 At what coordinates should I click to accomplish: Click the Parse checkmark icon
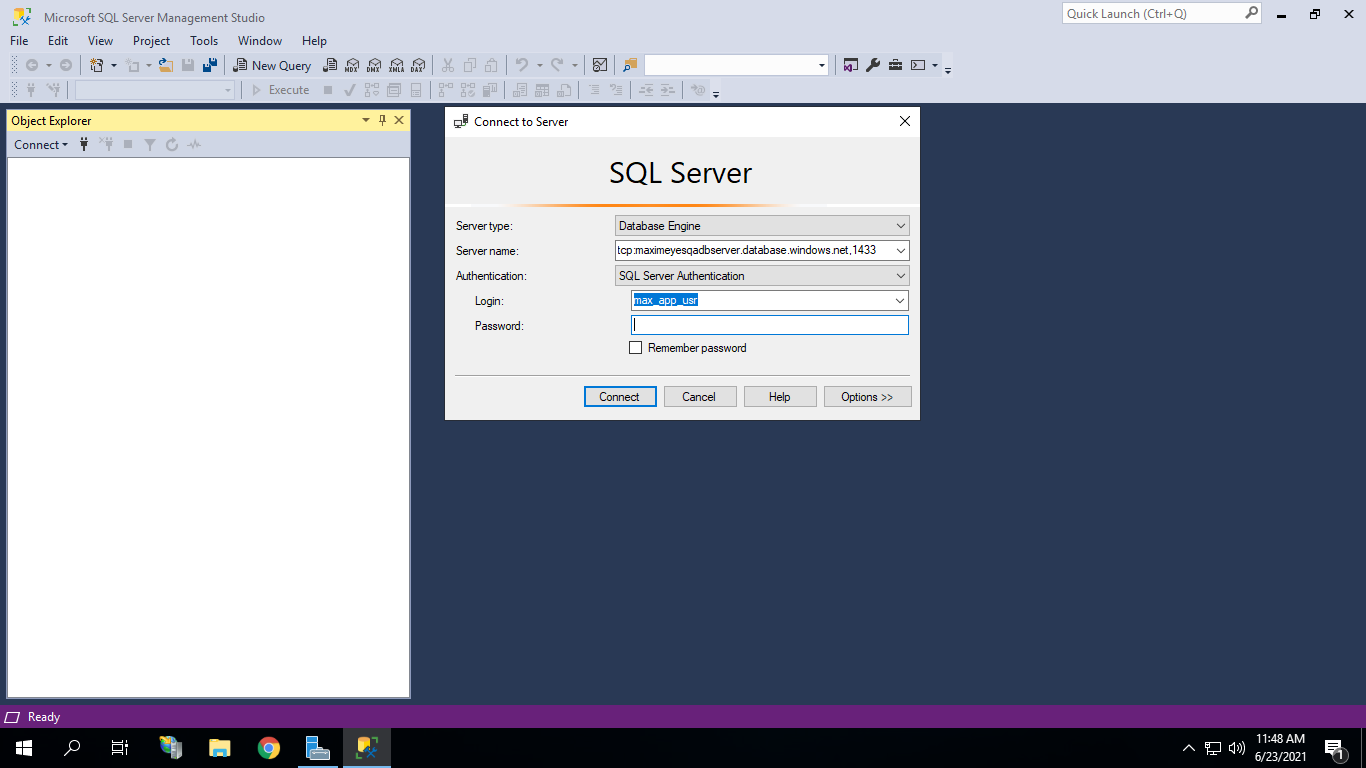350,90
